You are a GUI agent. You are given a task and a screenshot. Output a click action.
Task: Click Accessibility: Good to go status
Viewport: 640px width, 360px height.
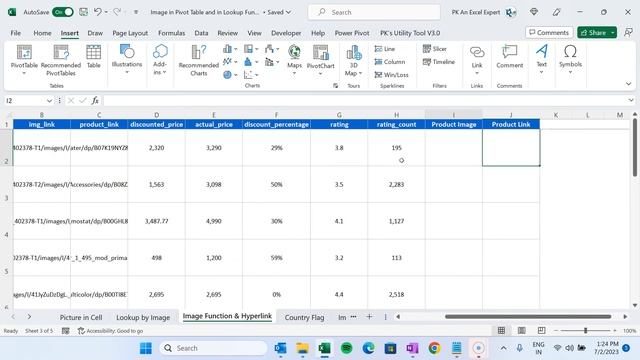[x=110, y=331]
